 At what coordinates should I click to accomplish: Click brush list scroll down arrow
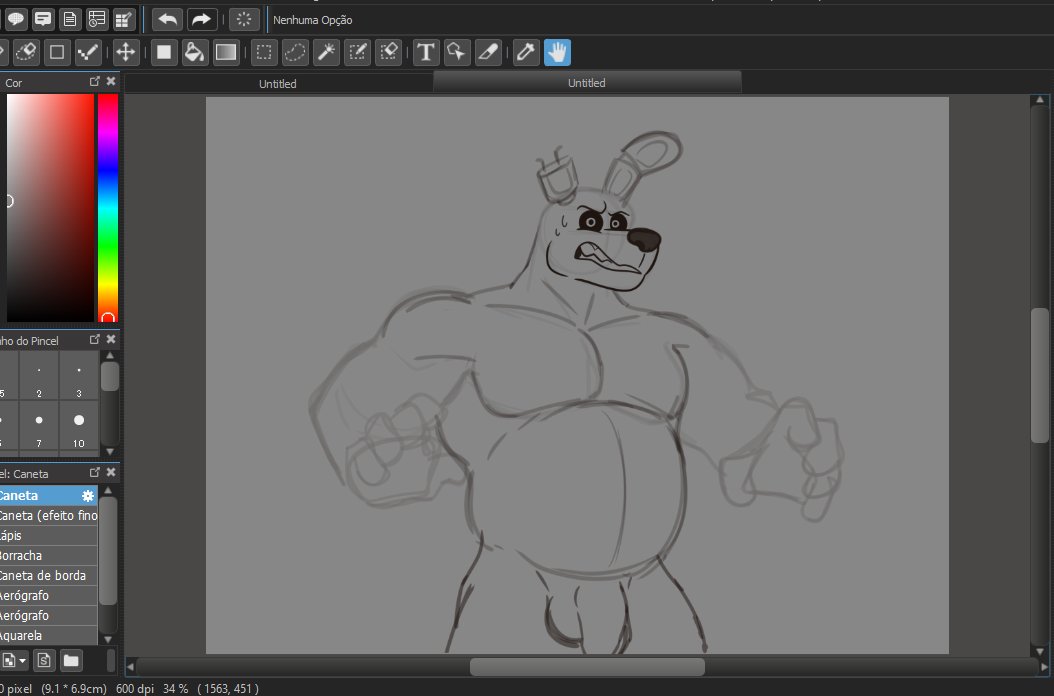(108, 640)
